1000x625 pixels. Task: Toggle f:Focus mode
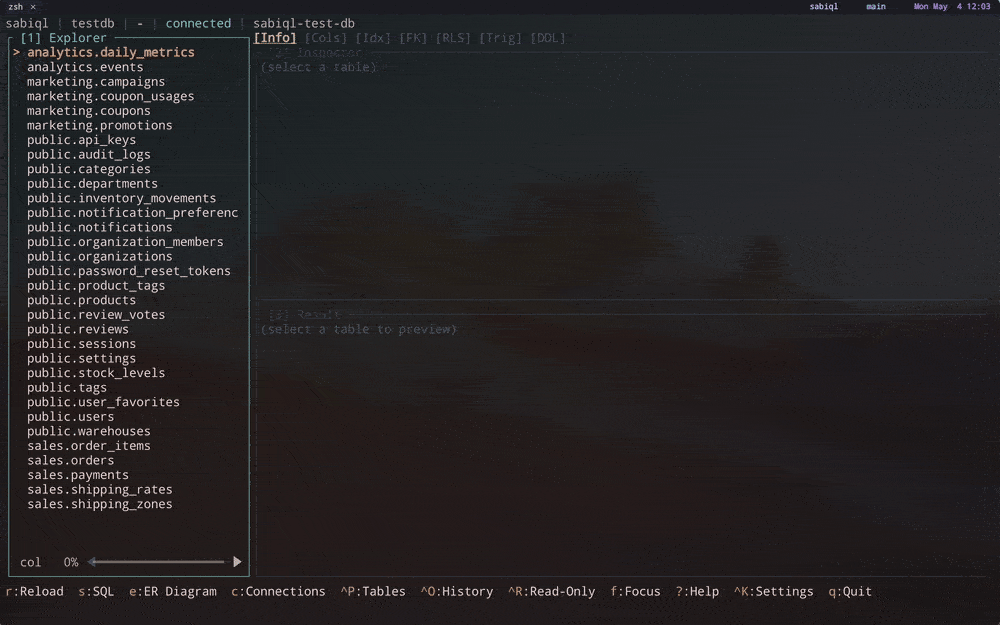635,592
